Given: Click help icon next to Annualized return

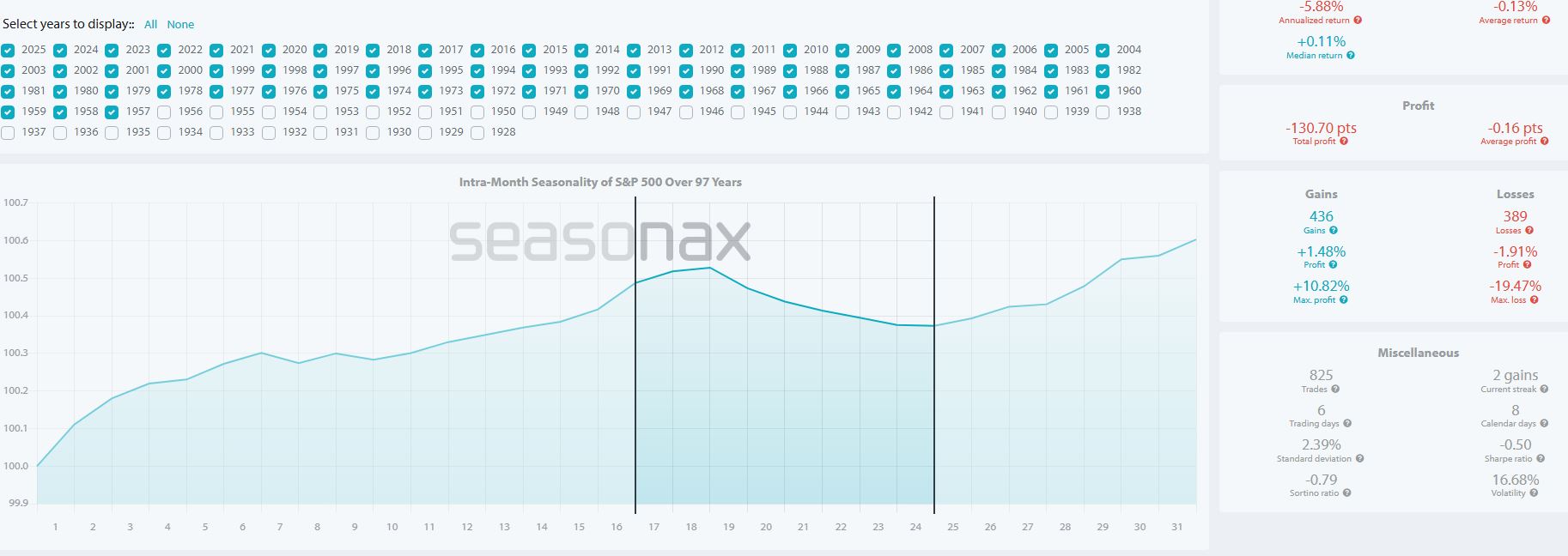Looking at the screenshot, I should point(1358,21).
